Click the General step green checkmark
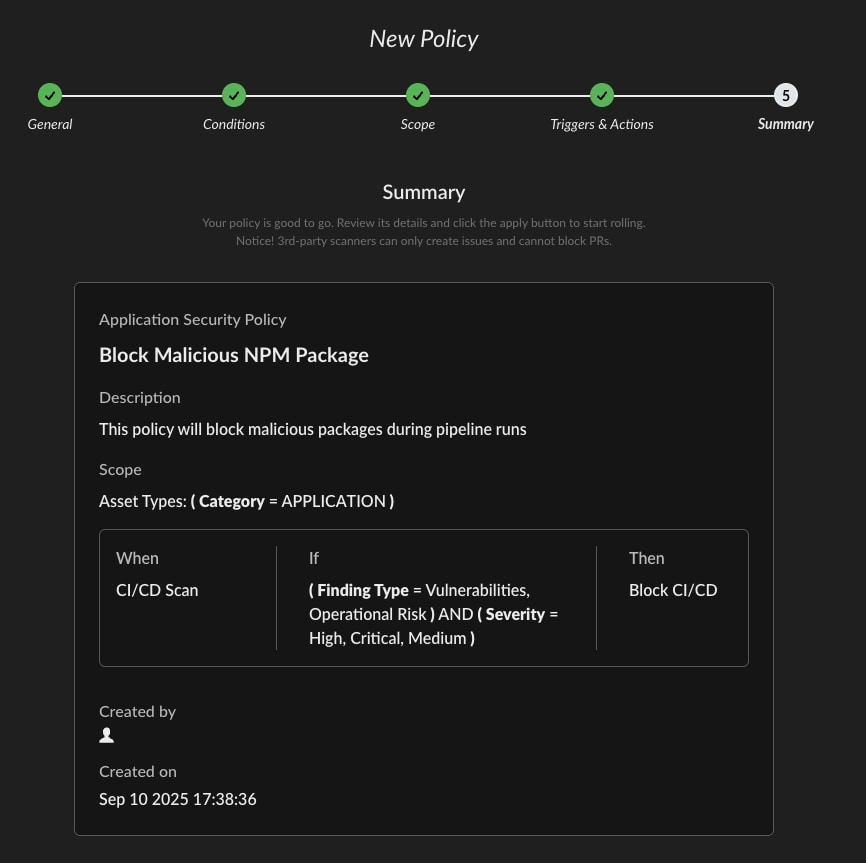Screen dimensions: 866x863 tap(50, 96)
